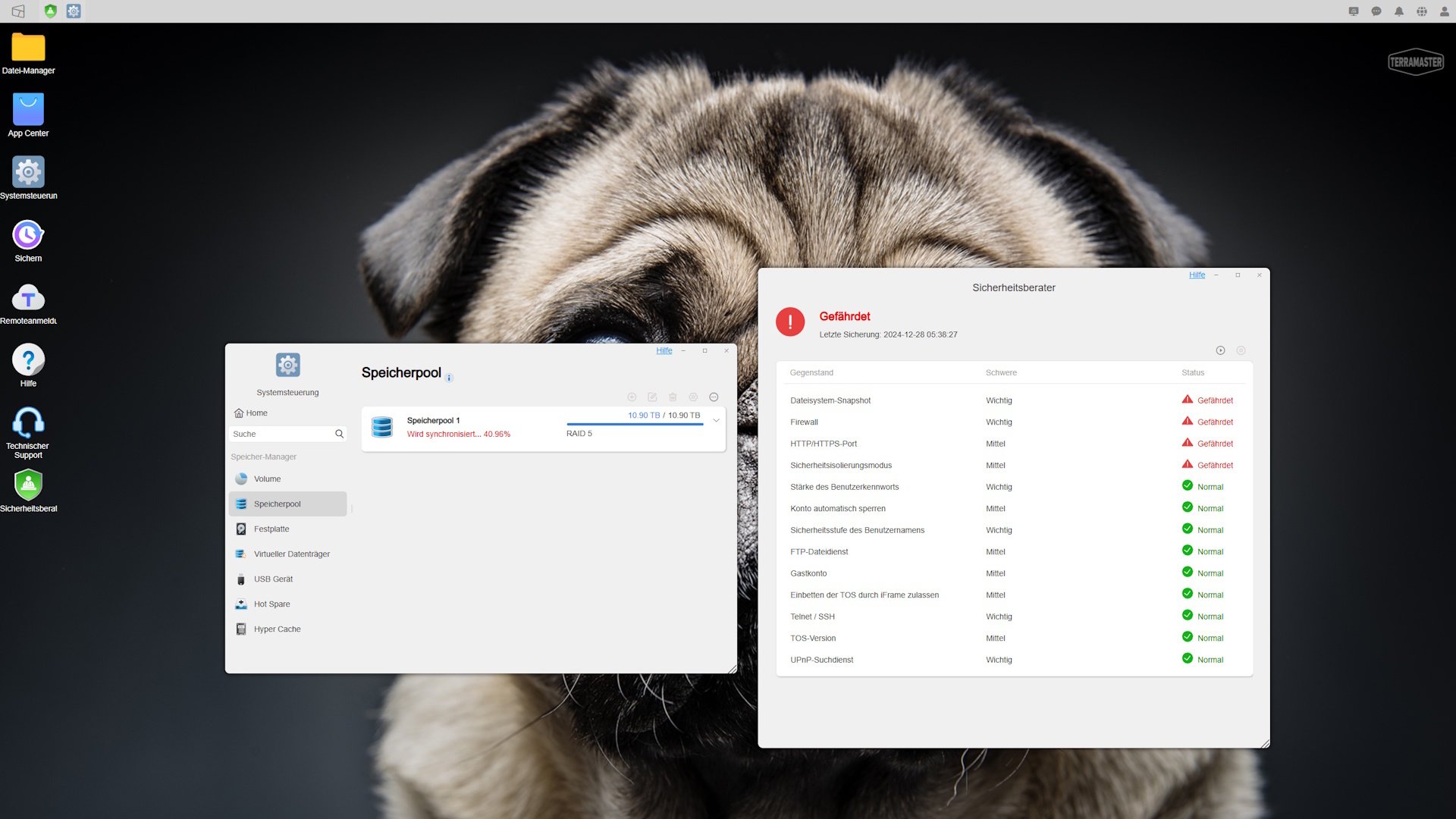Open the globe language icon in top bar
This screenshot has width=1456, height=819.
[1422, 11]
